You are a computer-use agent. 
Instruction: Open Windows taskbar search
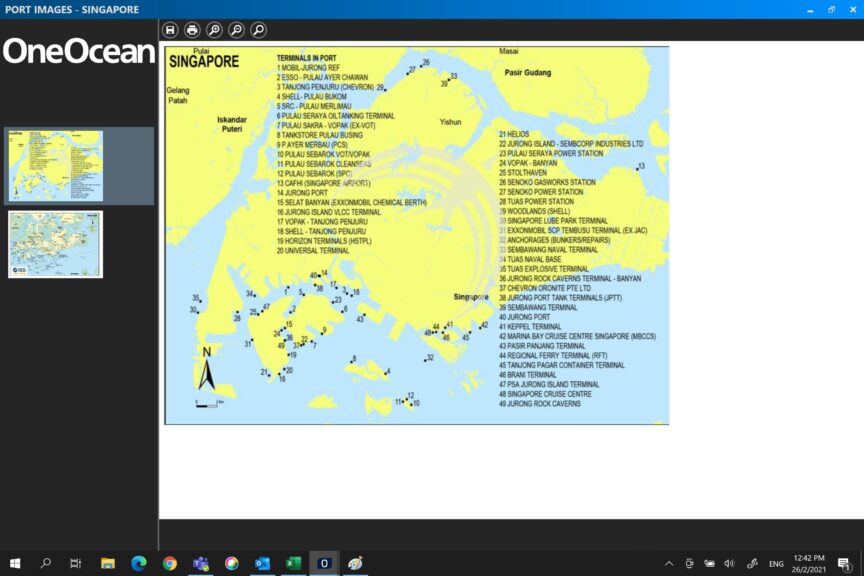pos(46,563)
